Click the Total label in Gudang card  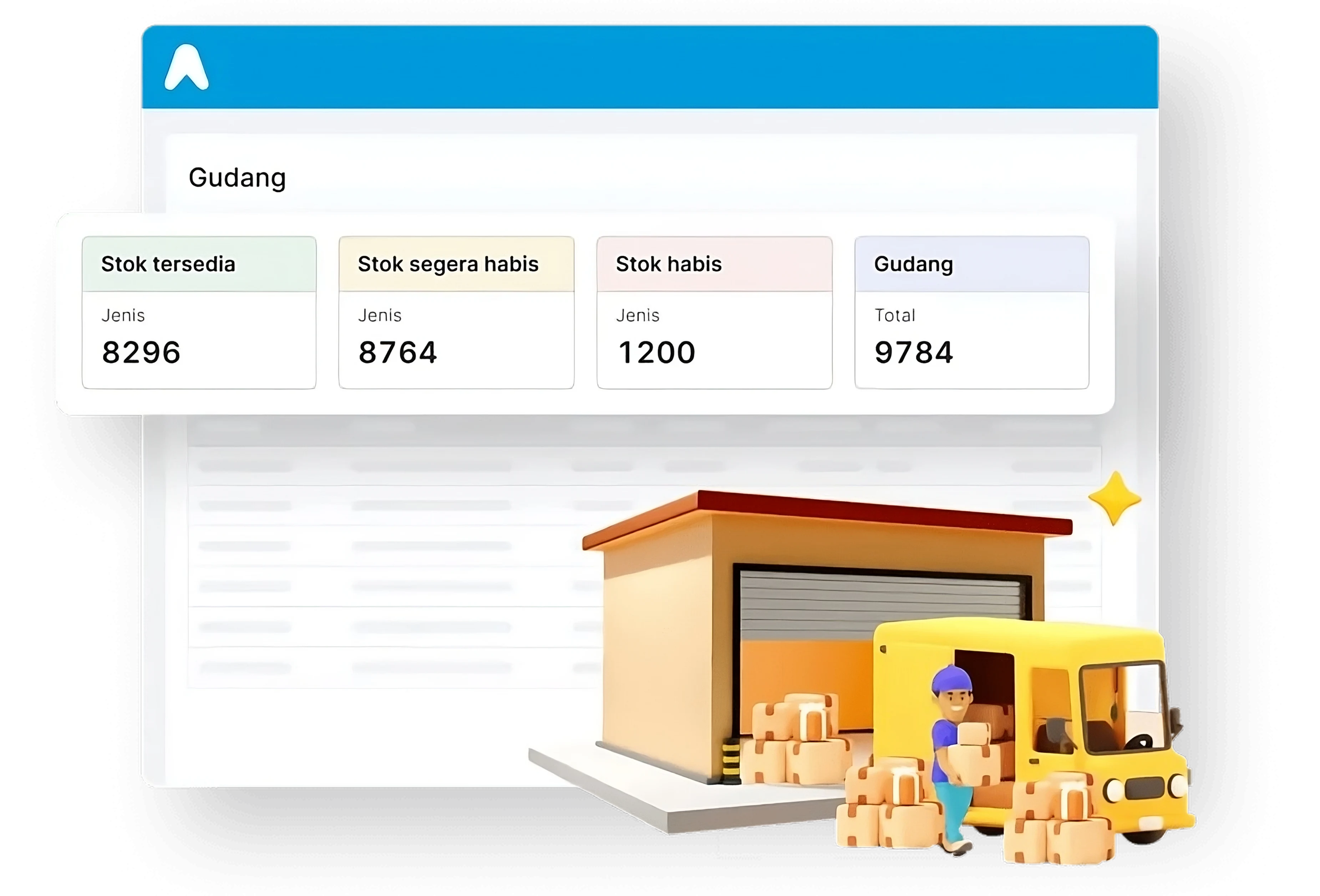(x=895, y=315)
